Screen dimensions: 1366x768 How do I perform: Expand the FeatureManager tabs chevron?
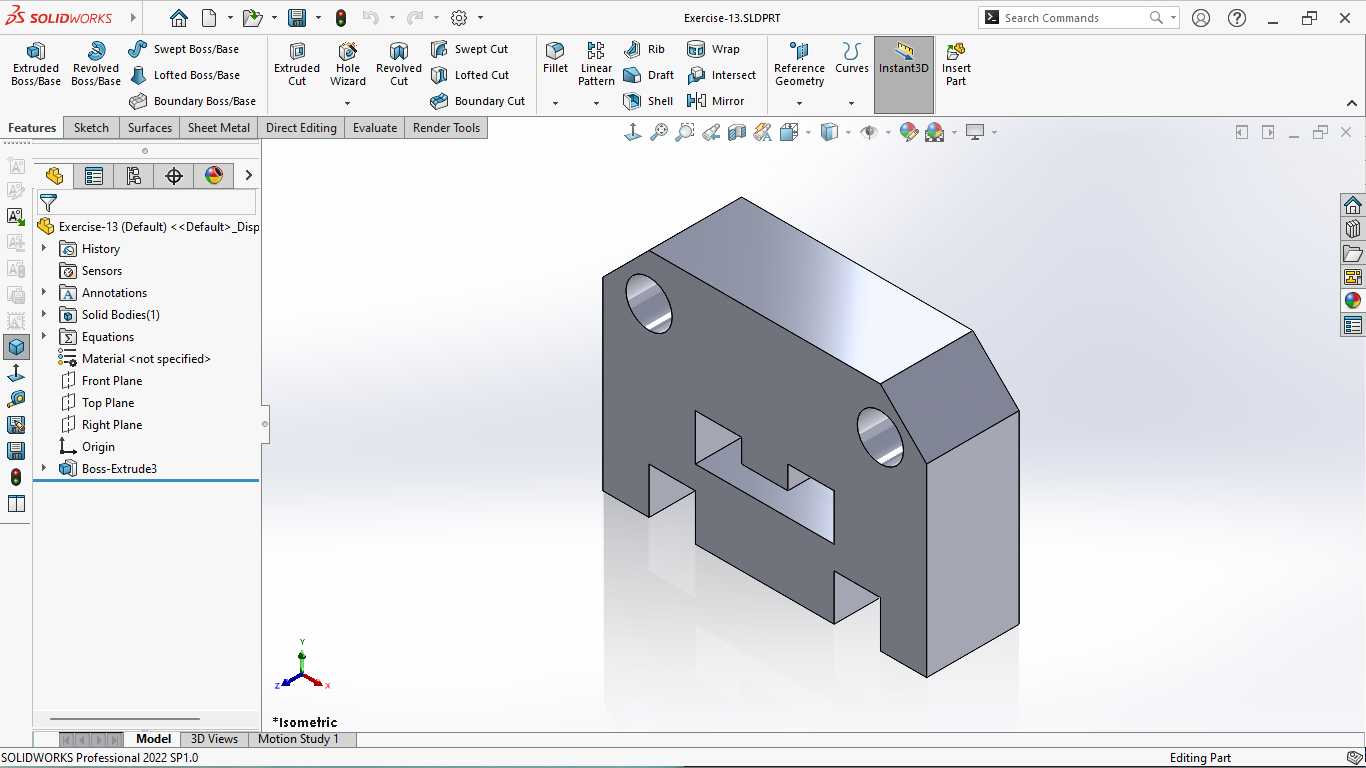pyautogui.click(x=248, y=176)
